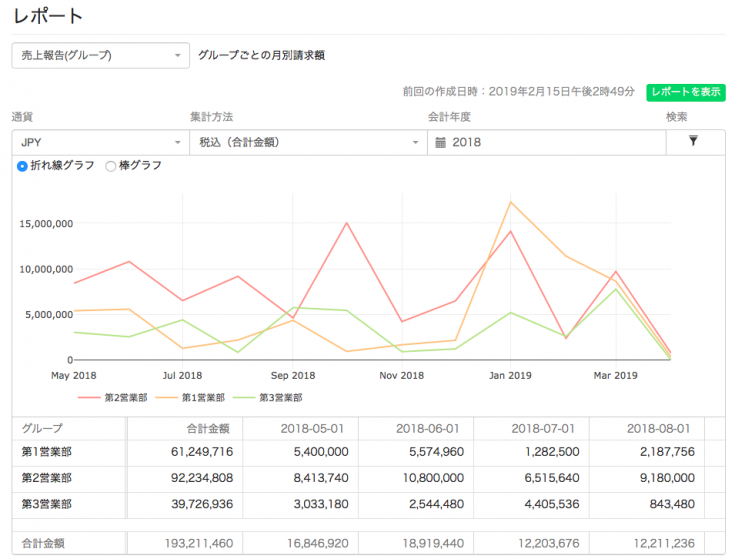735x559 pixels.
Task: Toggle 第2営業部 legend entry in chart
Action: pos(113,398)
